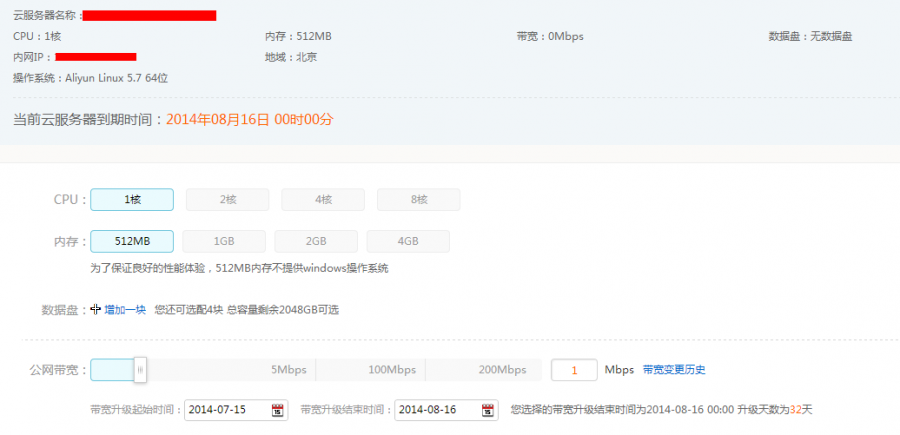
Task: Click the 增加一块 add disk link
Action: tap(125, 310)
